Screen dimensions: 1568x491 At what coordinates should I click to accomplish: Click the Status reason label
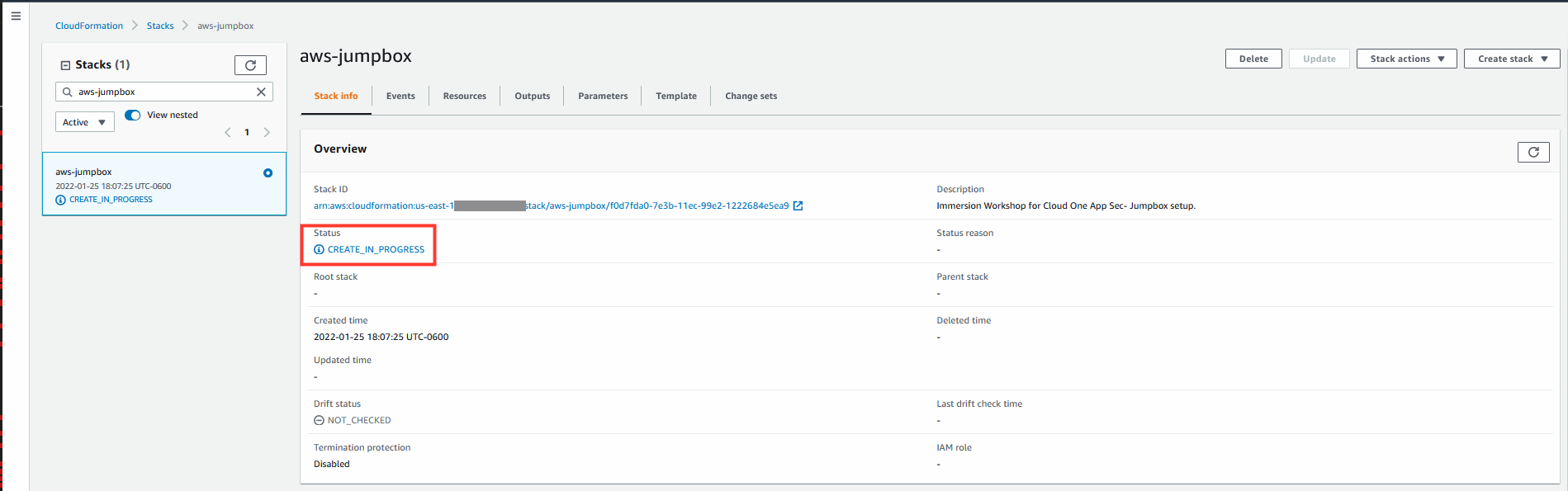coord(965,233)
